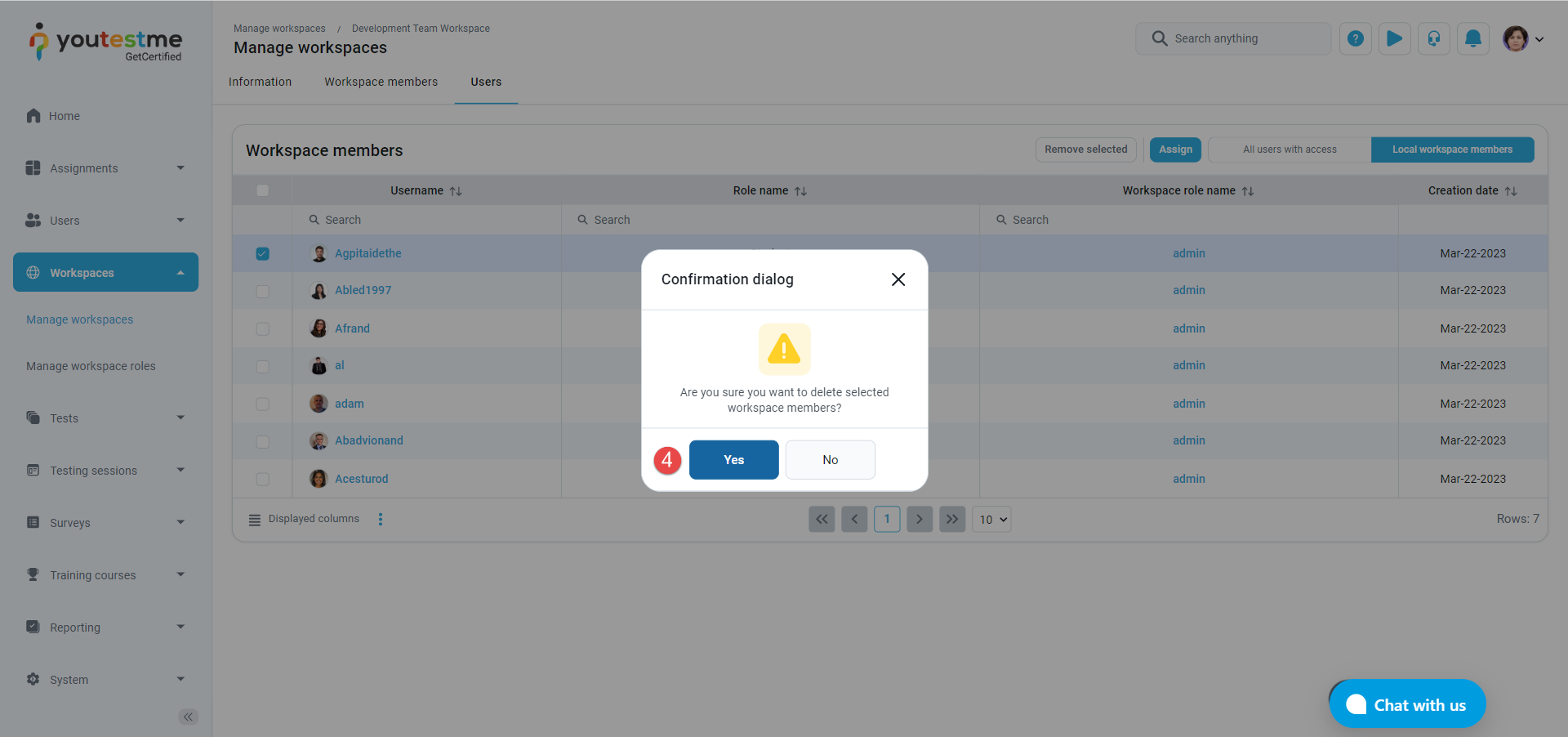Image resolution: width=1568 pixels, height=737 pixels.
Task: Click Agpitaidethe's avatar picture
Action: click(318, 253)
